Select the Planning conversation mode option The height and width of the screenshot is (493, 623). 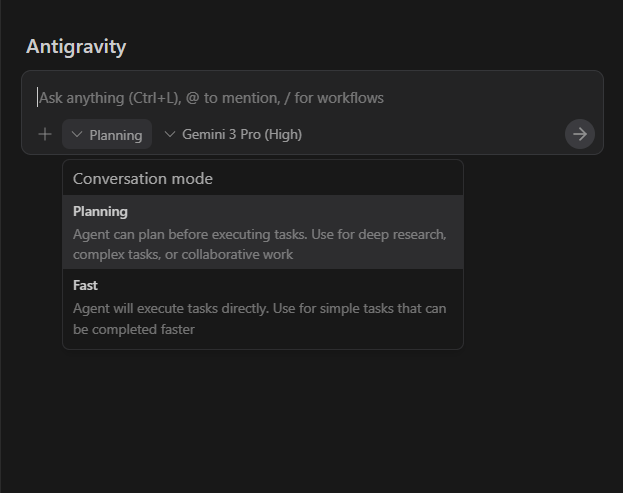tap(262, 232)
